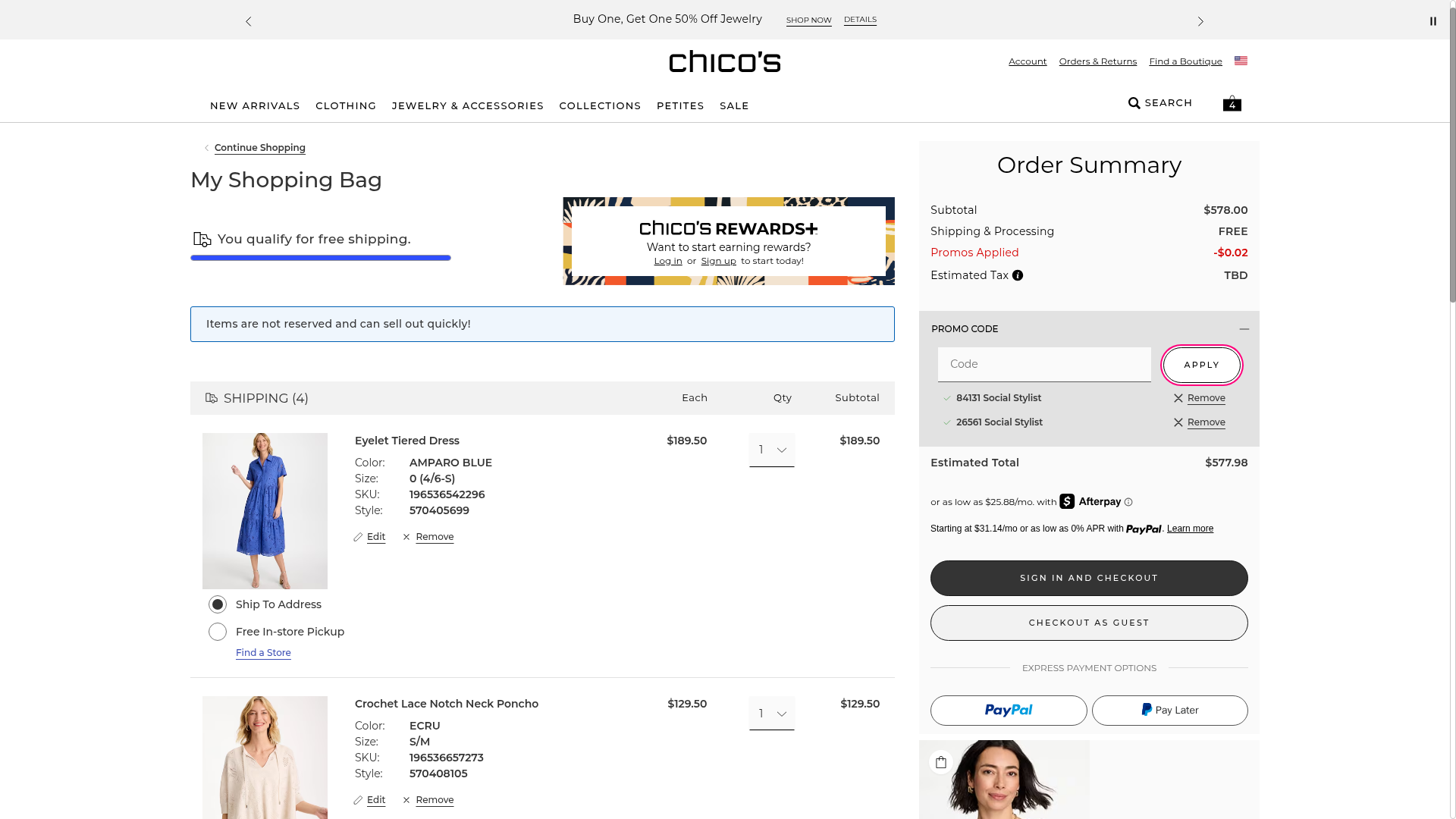Open the shopping bag icon in header
The image size is (1456, 819).
pos(1232,103)
